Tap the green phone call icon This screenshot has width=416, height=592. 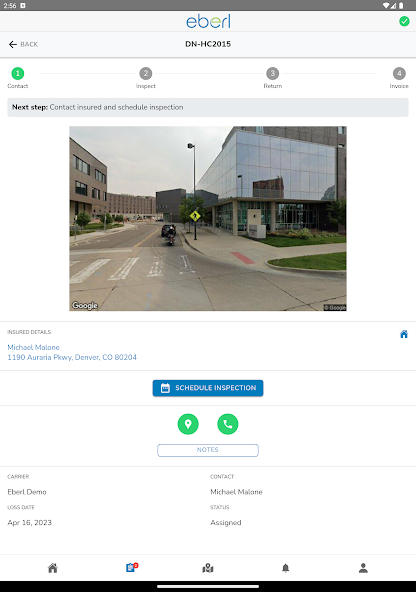coord(228,424)
